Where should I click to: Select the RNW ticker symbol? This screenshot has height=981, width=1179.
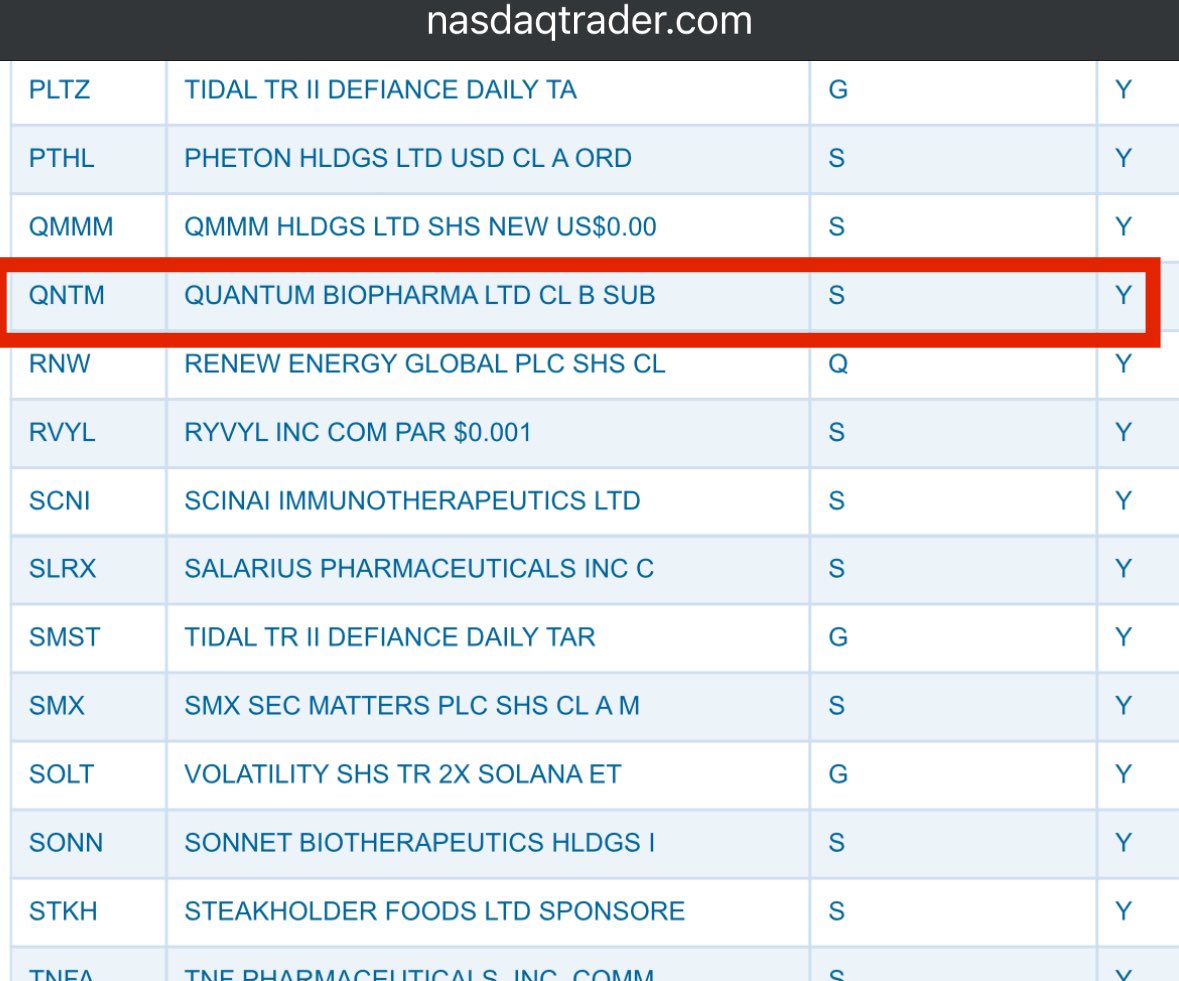tap(59, 364)
